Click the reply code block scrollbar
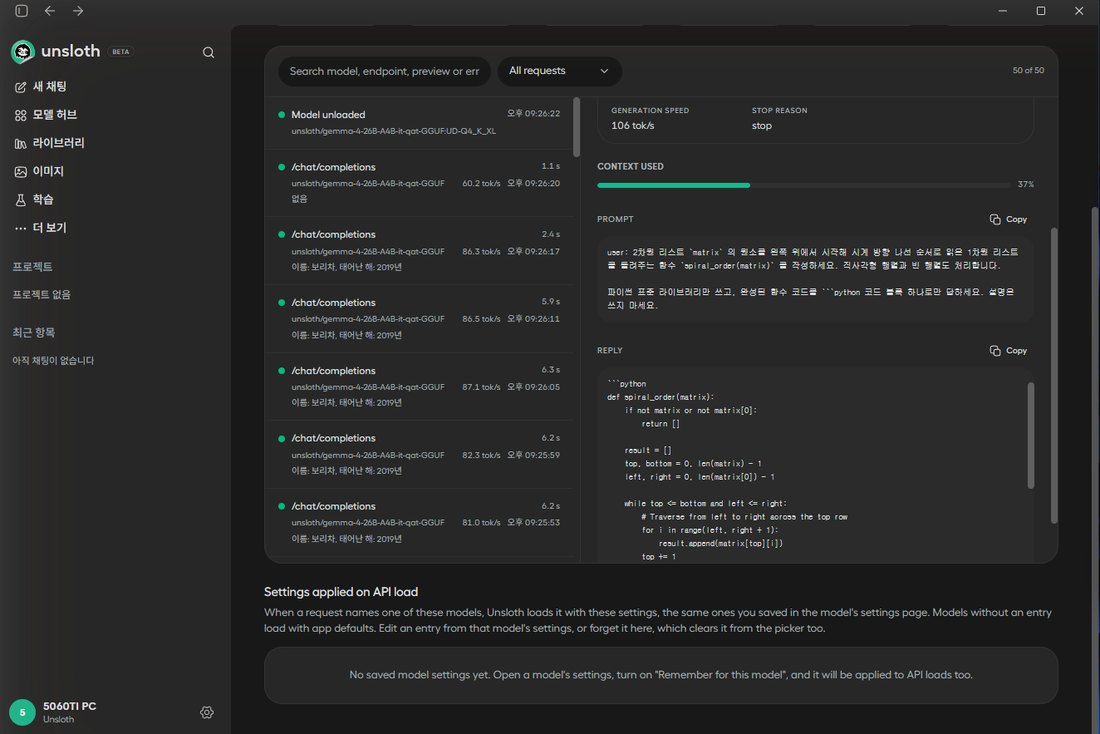The height and width of the screenshot is (734, 1100). coord(1031,435)
